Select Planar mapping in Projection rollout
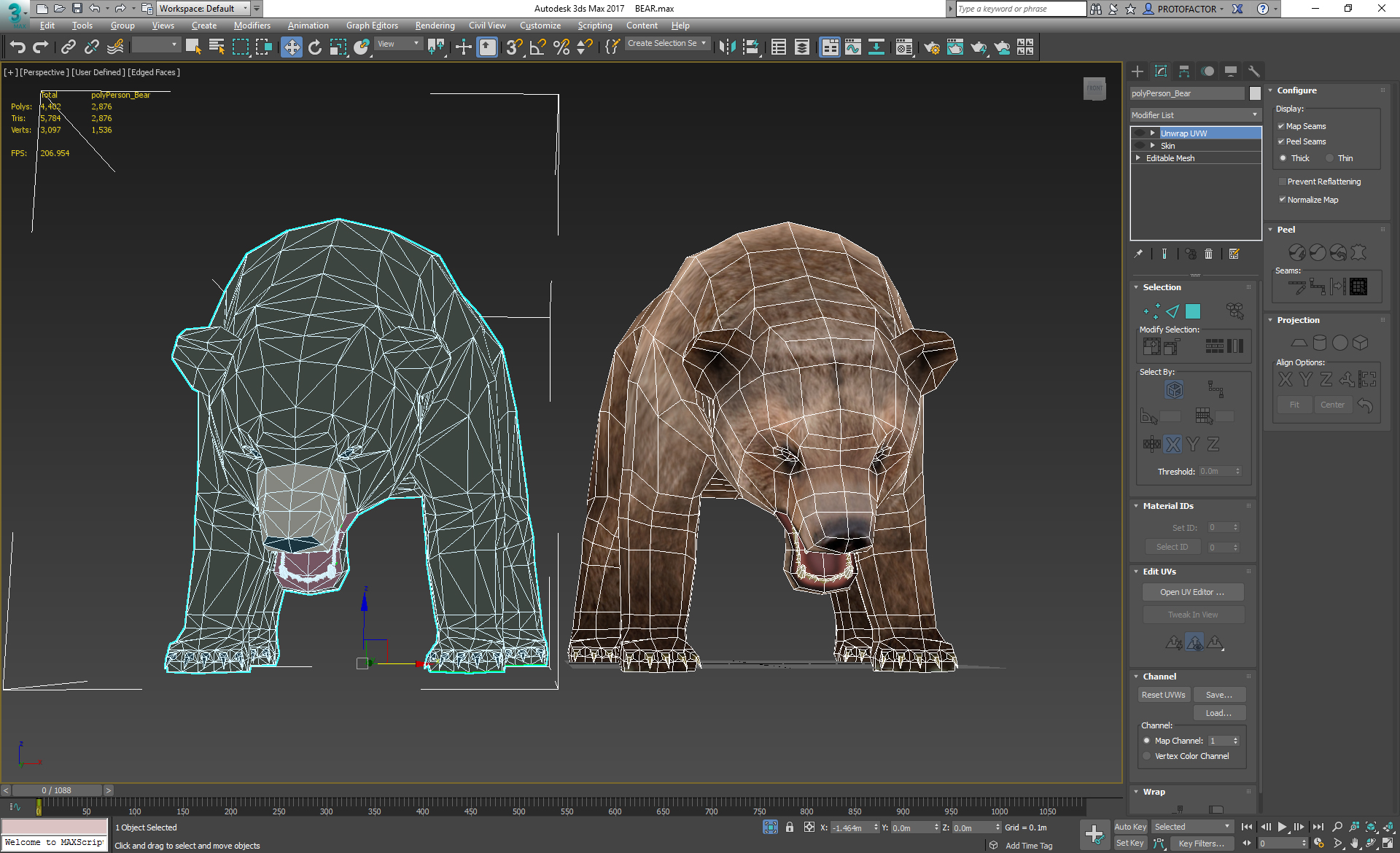1400x853 pixels. pyautogui.click(x=1300, y=343)
